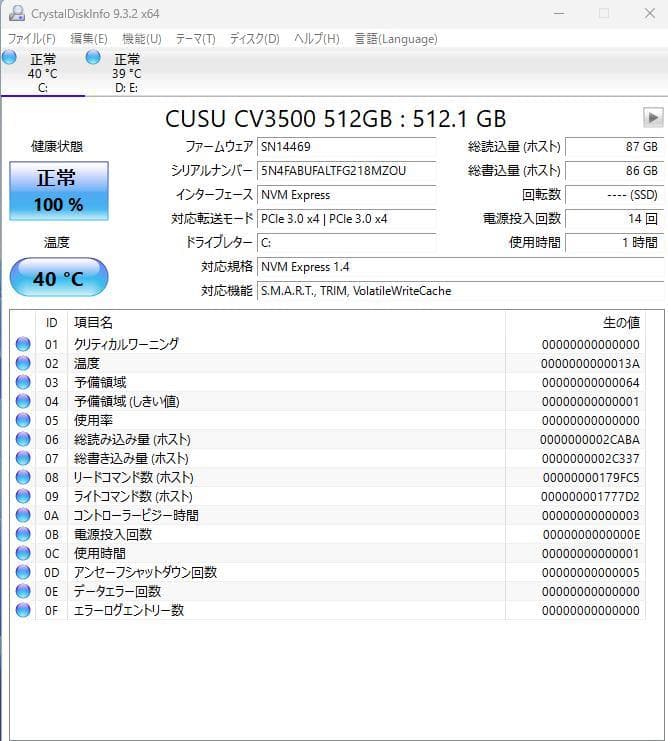Viewport: 668px width, 741px height.
Task: Click the transfer mode field PCIe 3.0 x4
Action: click(x=346, y=219)
